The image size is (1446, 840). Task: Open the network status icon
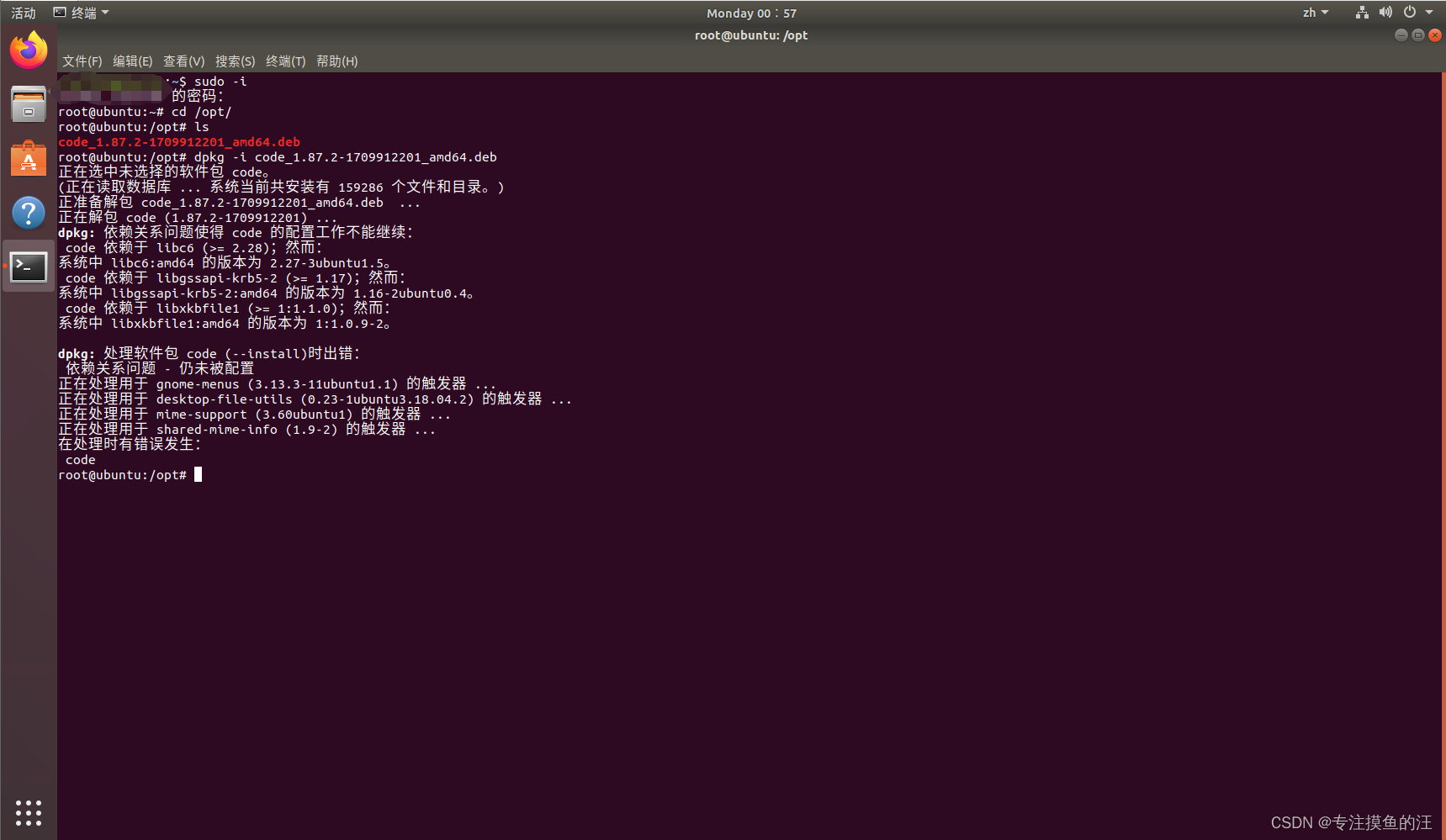[1362, 13]
